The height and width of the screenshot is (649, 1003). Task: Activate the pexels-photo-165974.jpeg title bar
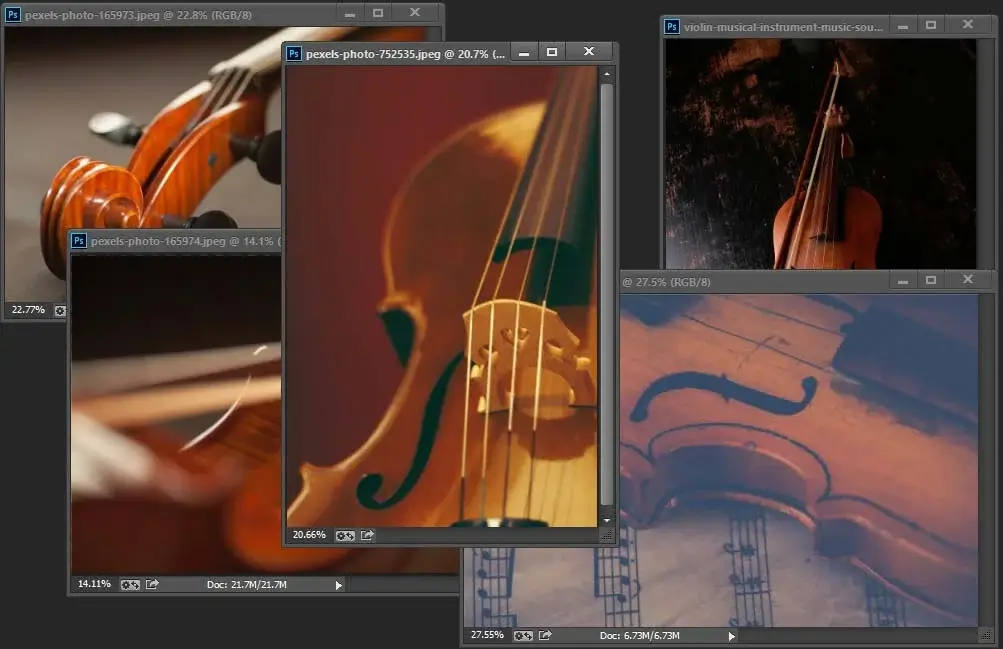tap(177, 241)
